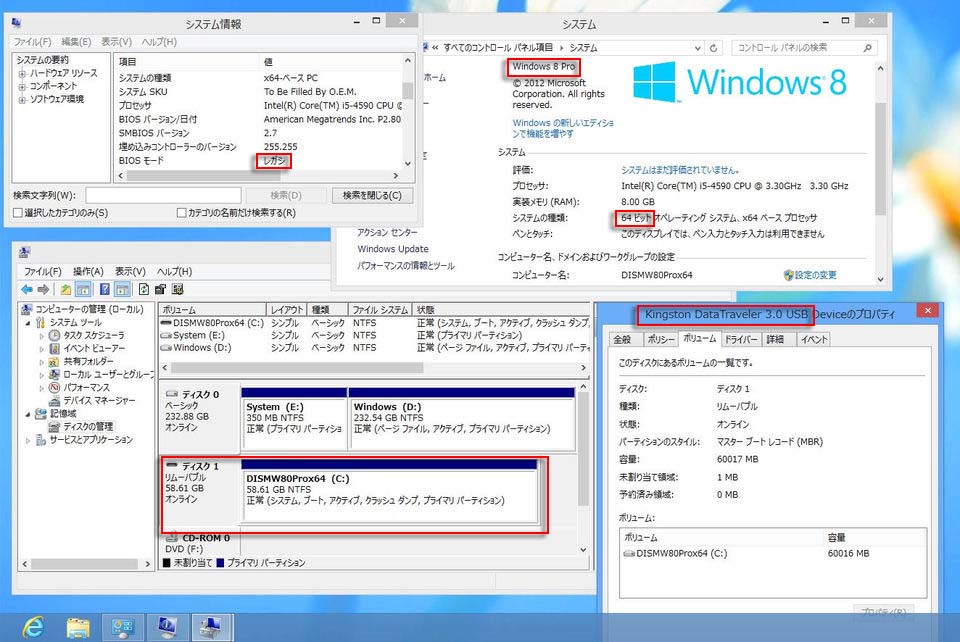960x642 pixels.
Task: Switch to Computer Management taskbar icon
Action: 212,627
